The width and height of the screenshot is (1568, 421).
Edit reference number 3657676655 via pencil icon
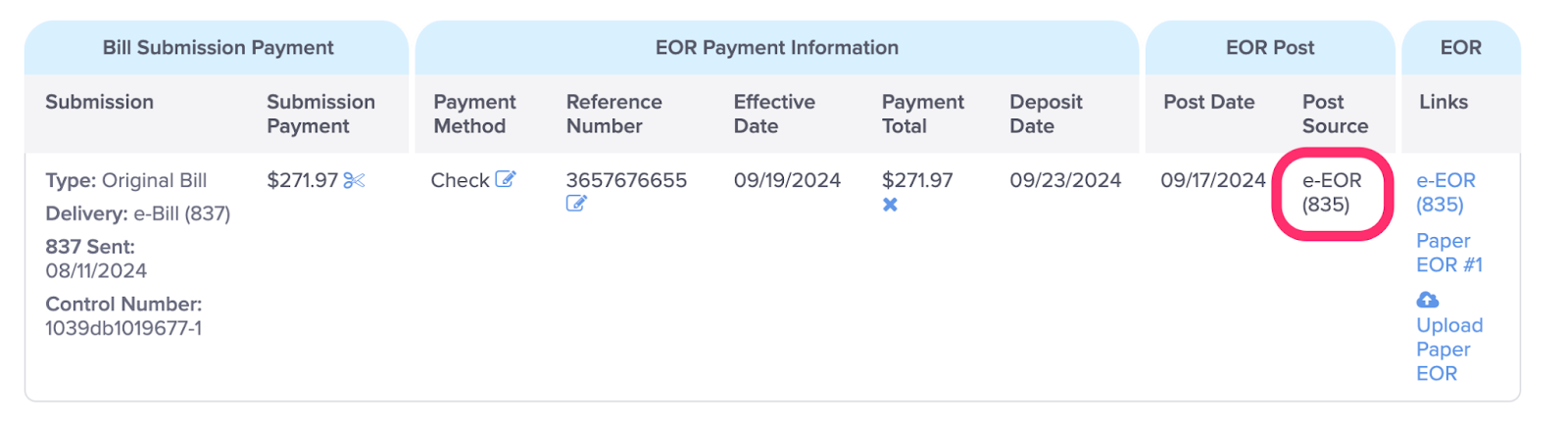(576, 204)
